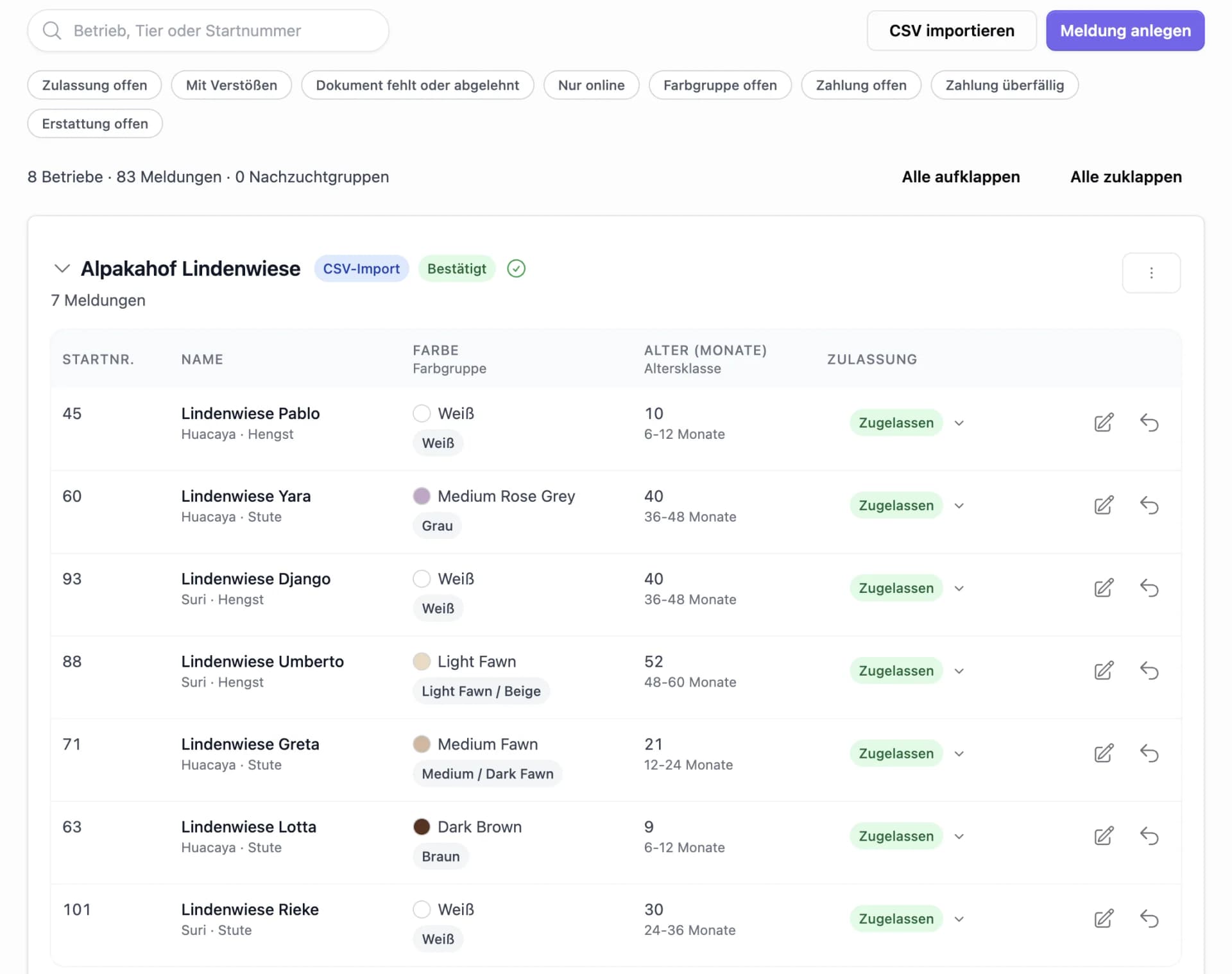
Task: Click the Dark Brown color swatch
Action: [422, 827]
